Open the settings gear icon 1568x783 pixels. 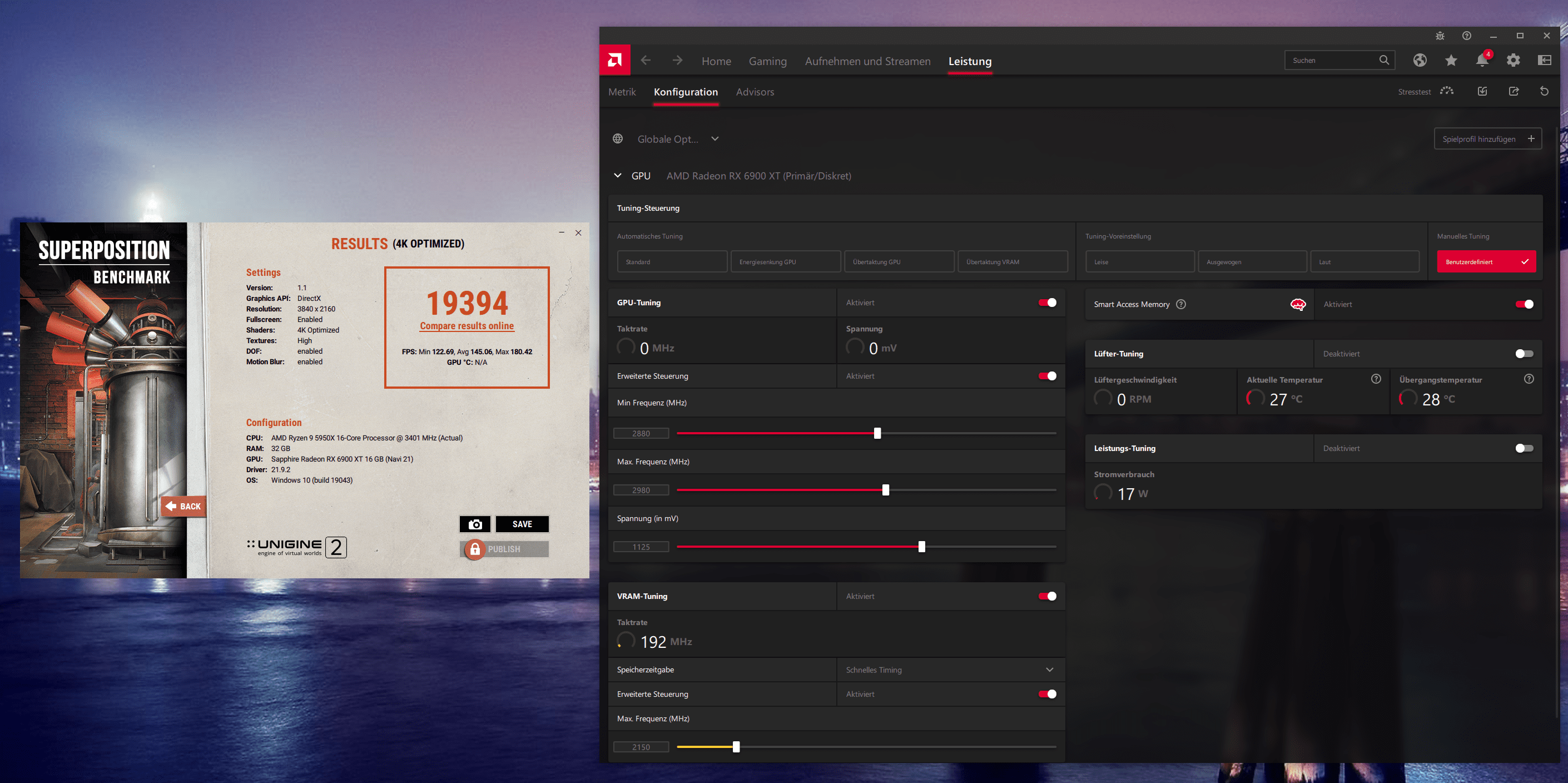pos(1513,60)
